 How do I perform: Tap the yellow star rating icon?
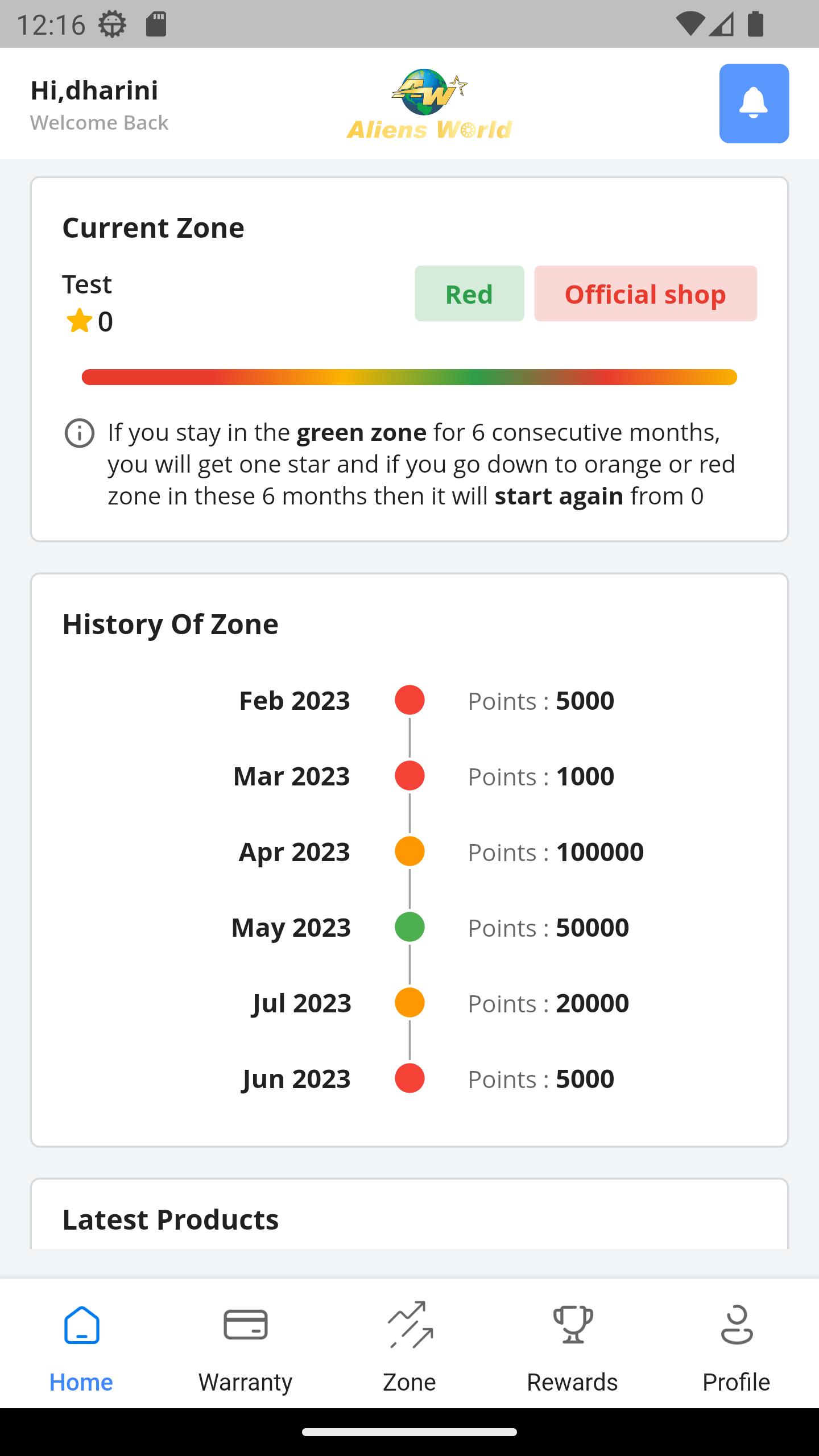click(x=79, y=321)
